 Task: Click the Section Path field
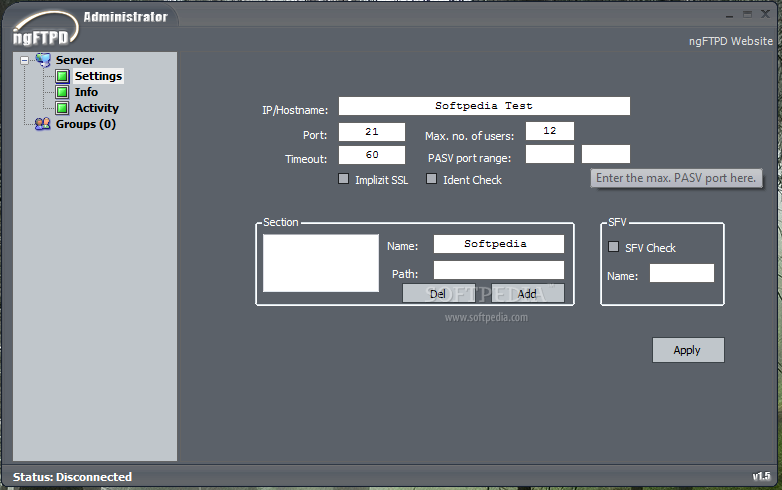point(499,270)
